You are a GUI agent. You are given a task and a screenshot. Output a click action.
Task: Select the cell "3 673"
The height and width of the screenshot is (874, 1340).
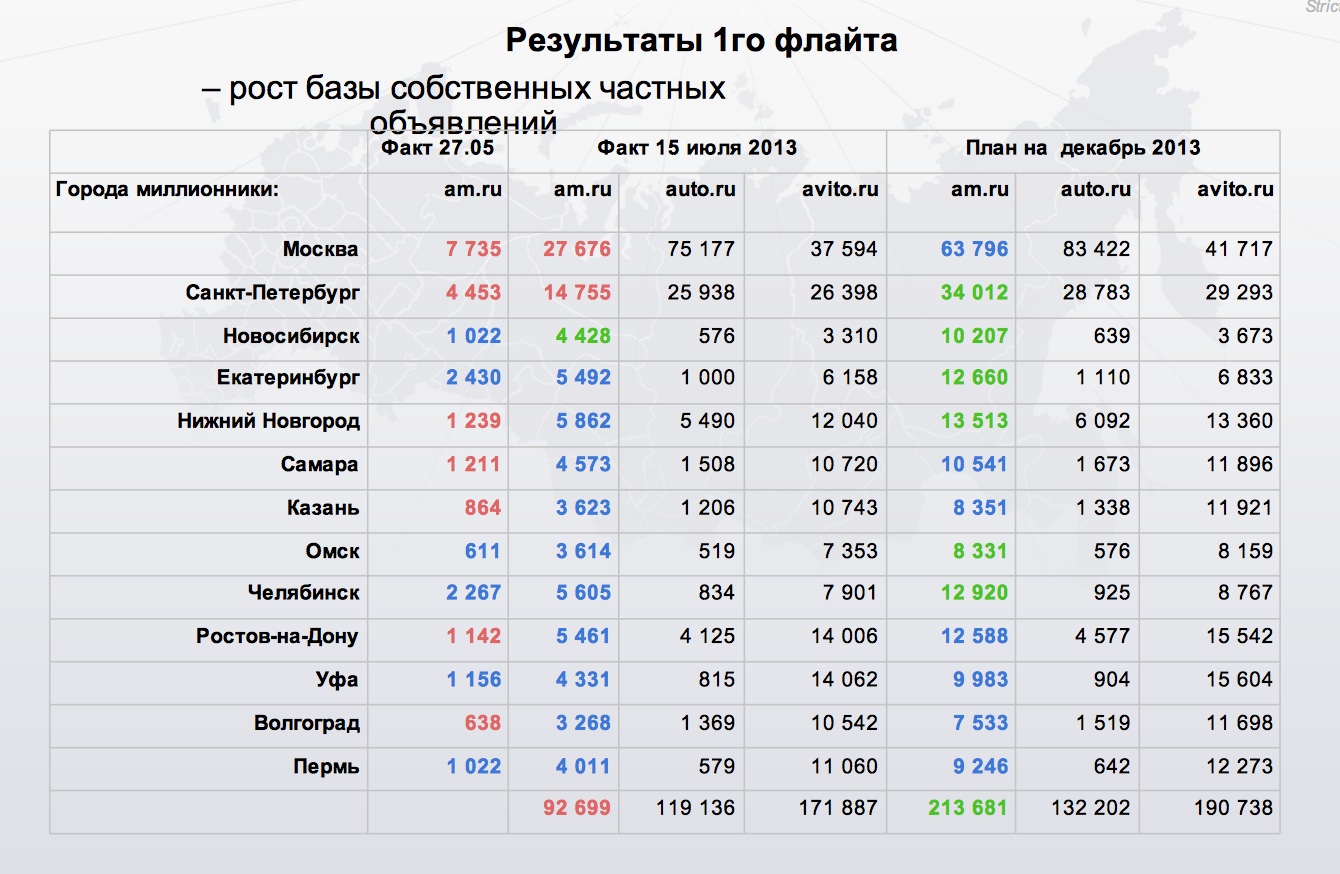tap(1246, 336)
